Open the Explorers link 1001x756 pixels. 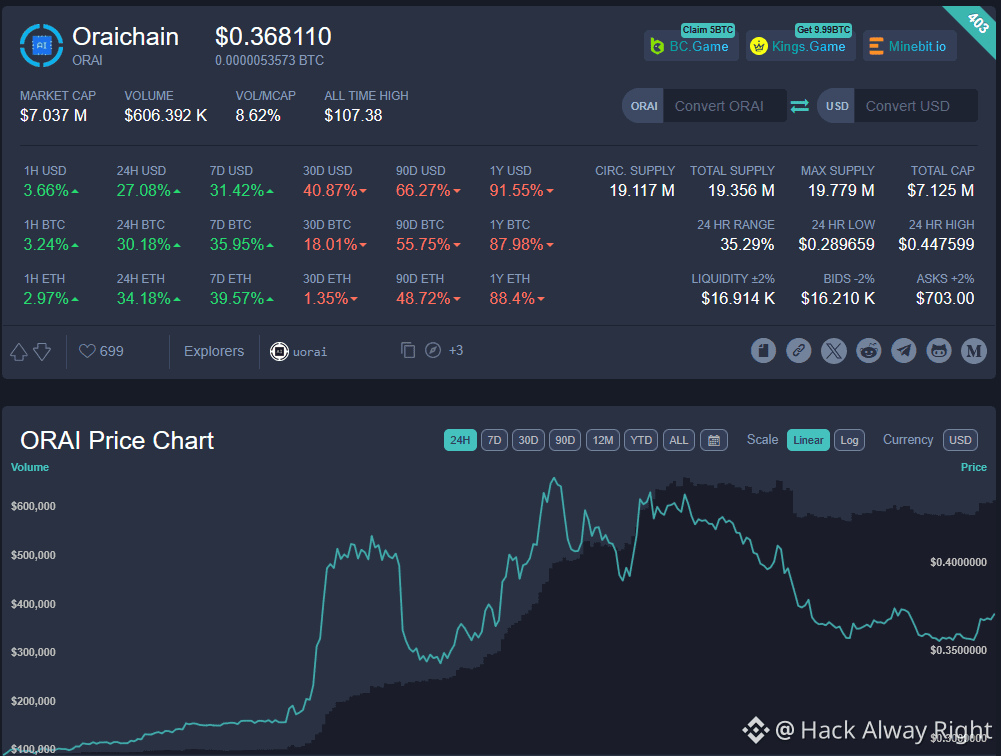(x=214, y=351)
